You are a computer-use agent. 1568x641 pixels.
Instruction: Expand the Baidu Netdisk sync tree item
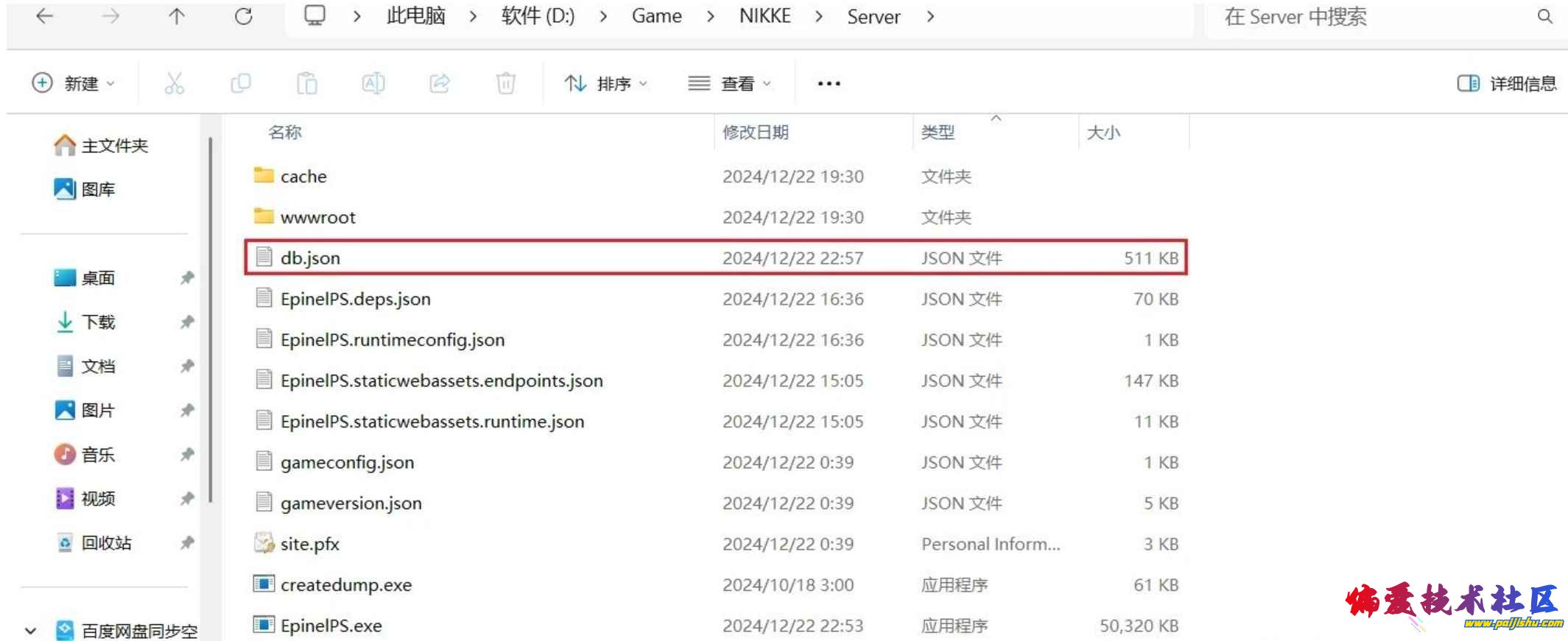(30, 631)
